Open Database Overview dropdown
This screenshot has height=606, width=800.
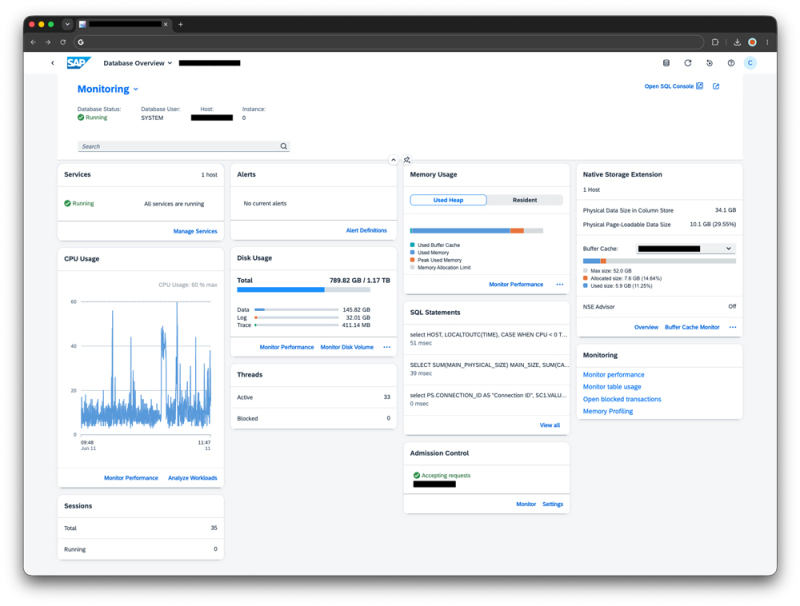[x=138, y=63]
